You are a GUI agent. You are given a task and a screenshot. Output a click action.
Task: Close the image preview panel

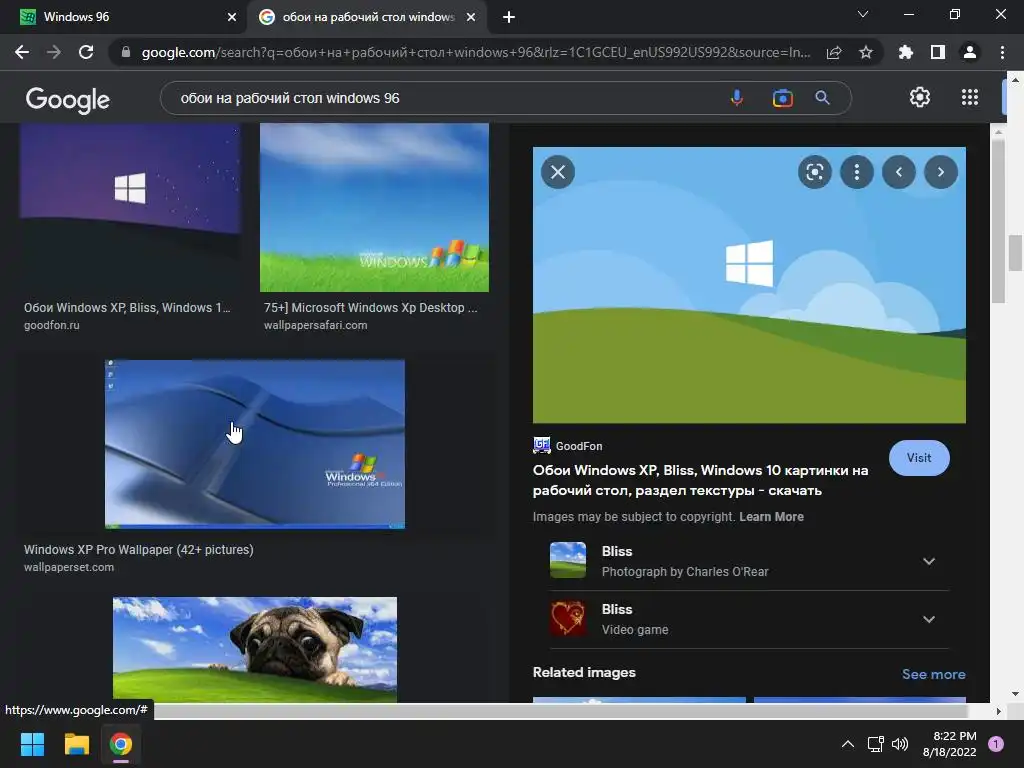click(558, 172)
